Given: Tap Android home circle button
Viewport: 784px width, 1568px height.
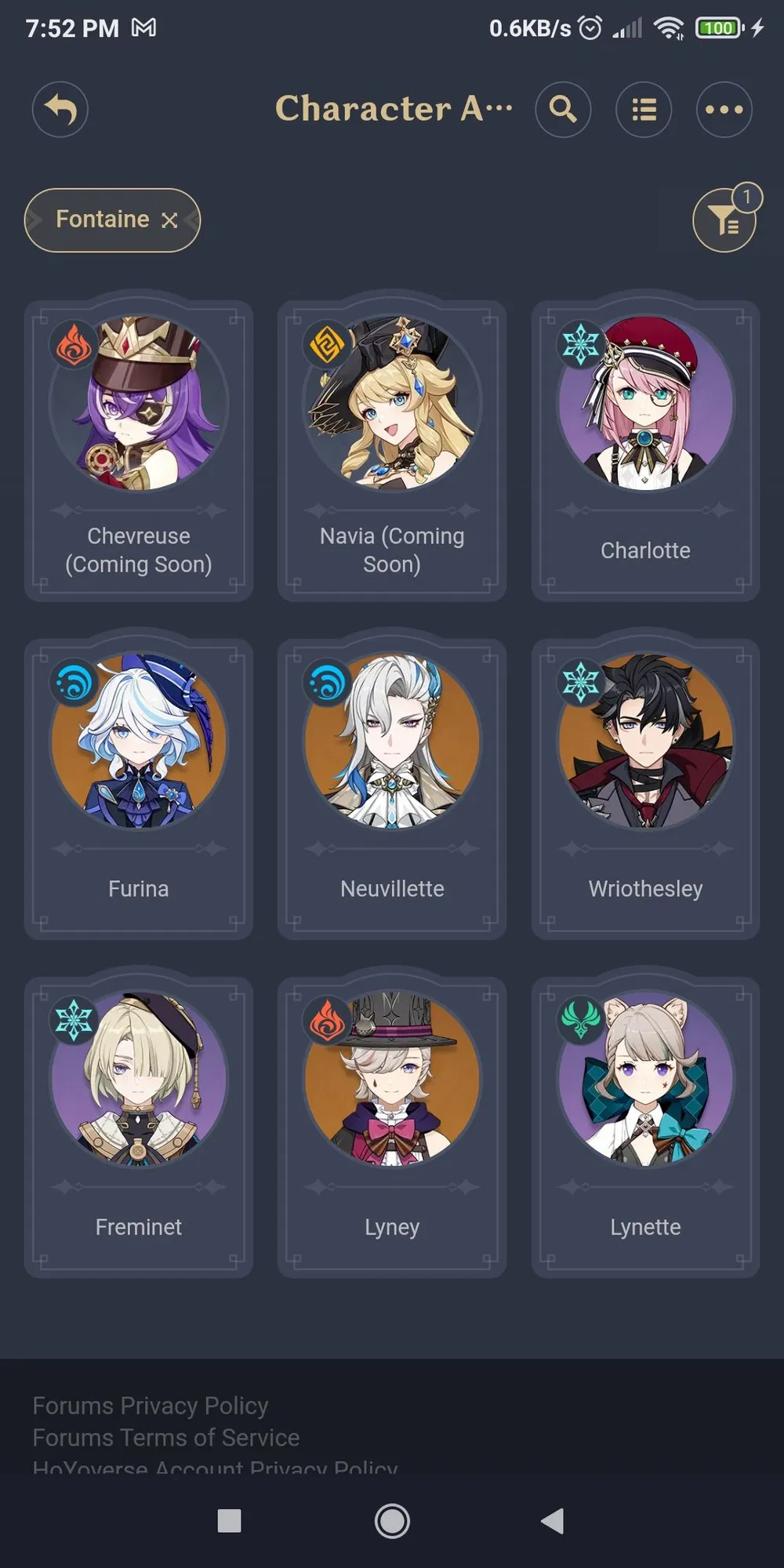Looking at the screenshot, I should point(392,1521).
